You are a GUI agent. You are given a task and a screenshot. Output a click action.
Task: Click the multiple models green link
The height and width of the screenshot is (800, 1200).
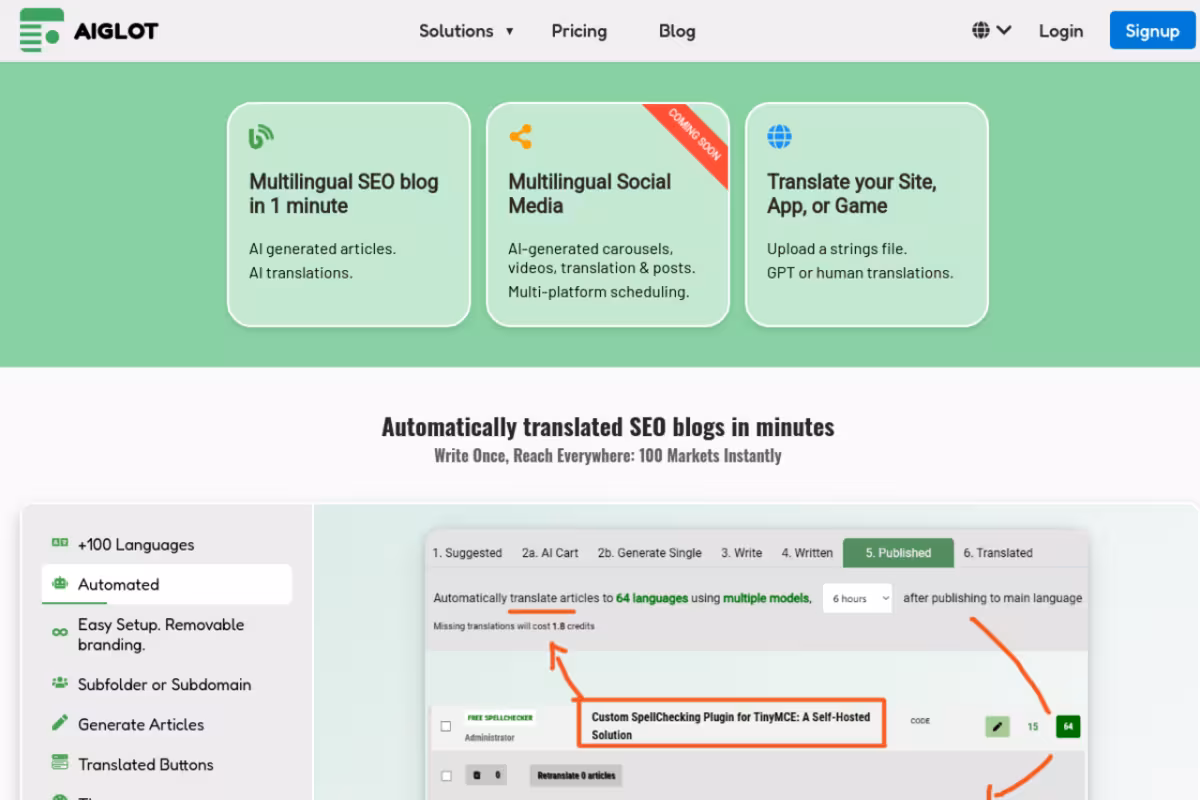pos(766,598)
